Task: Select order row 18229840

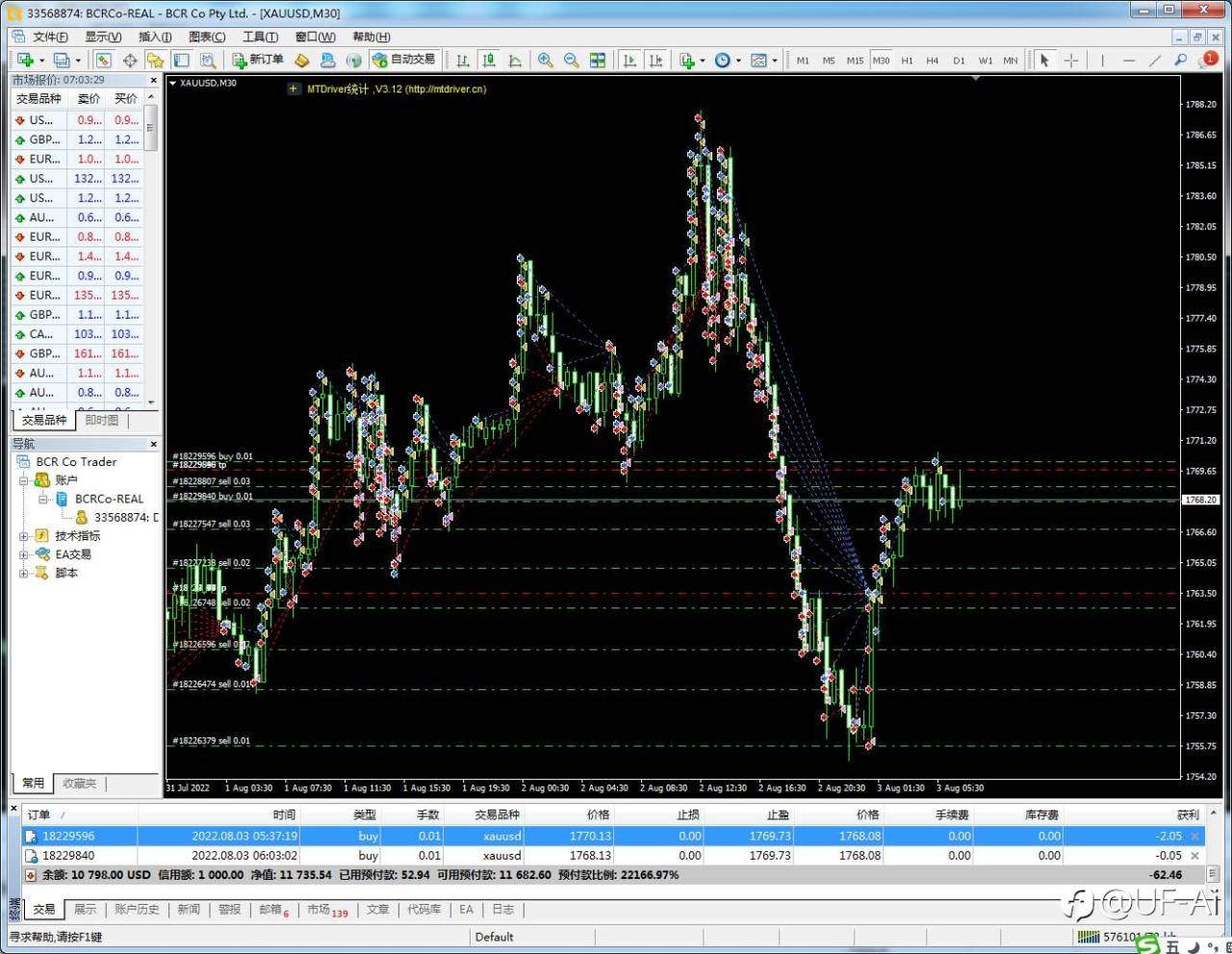Action: tap(613, 856)
